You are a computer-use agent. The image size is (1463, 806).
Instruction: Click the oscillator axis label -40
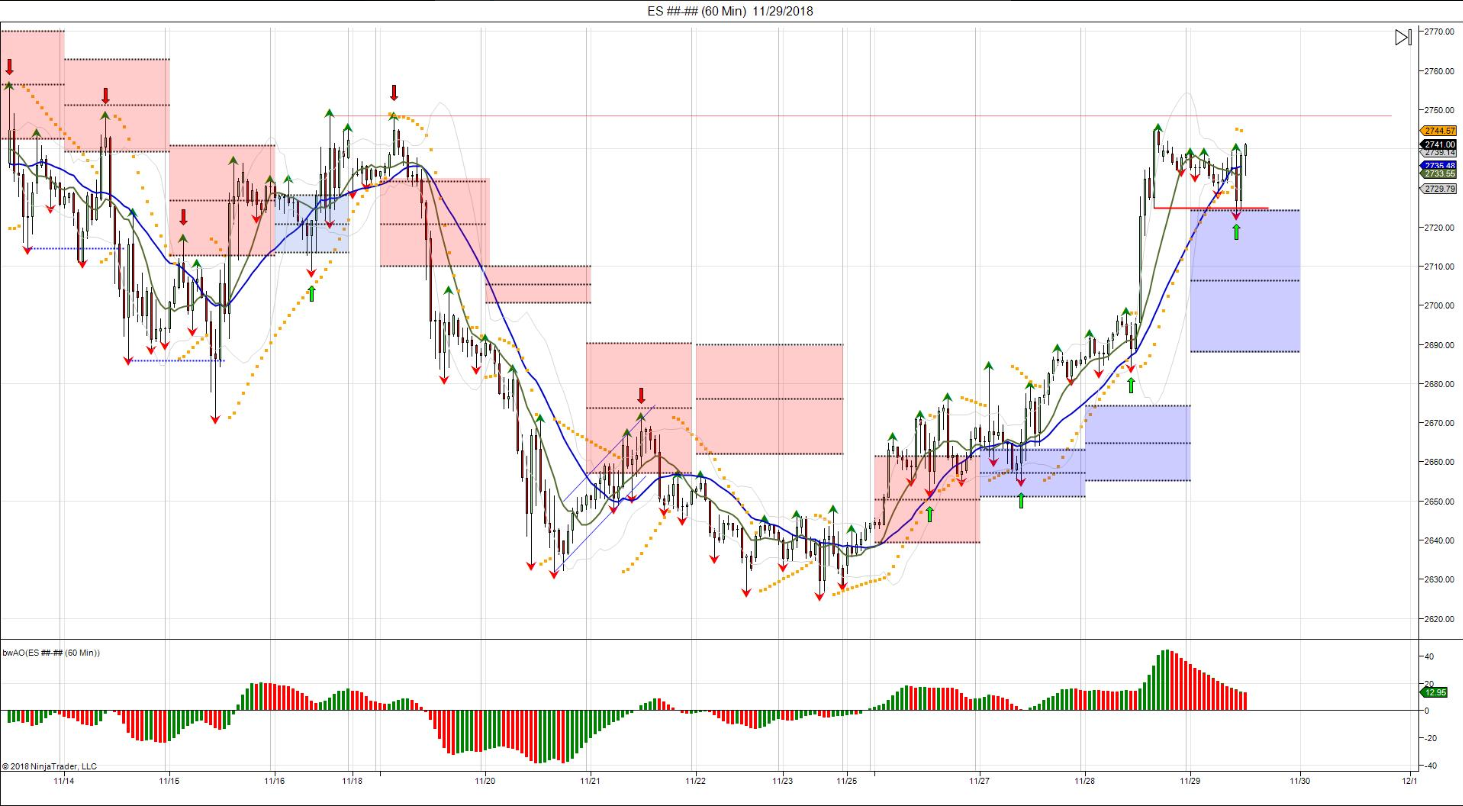pyautogui.click(x=1430, y=765)
